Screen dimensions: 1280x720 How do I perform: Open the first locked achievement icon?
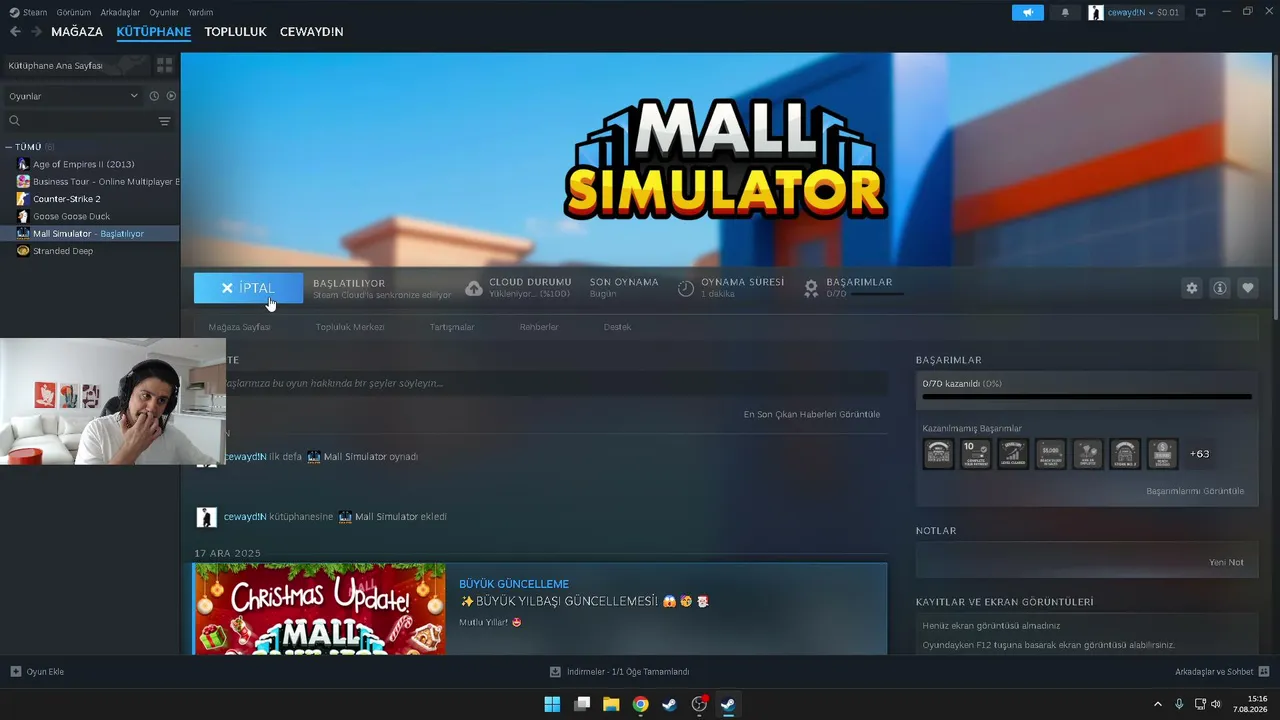coord(938,453)
